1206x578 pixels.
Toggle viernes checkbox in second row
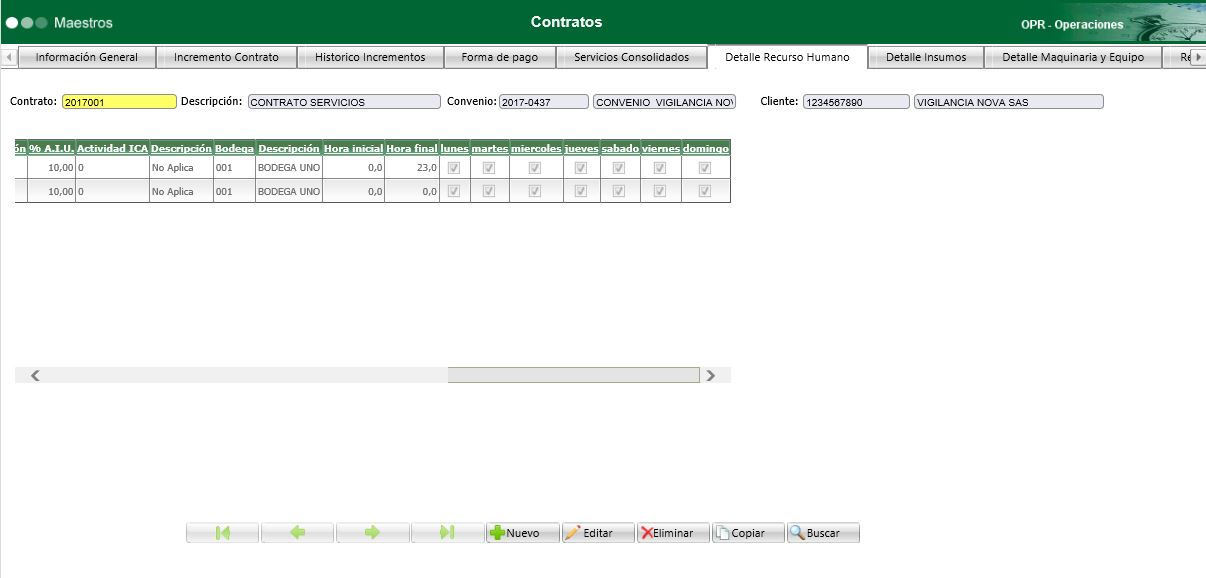[x=660, y=191]
